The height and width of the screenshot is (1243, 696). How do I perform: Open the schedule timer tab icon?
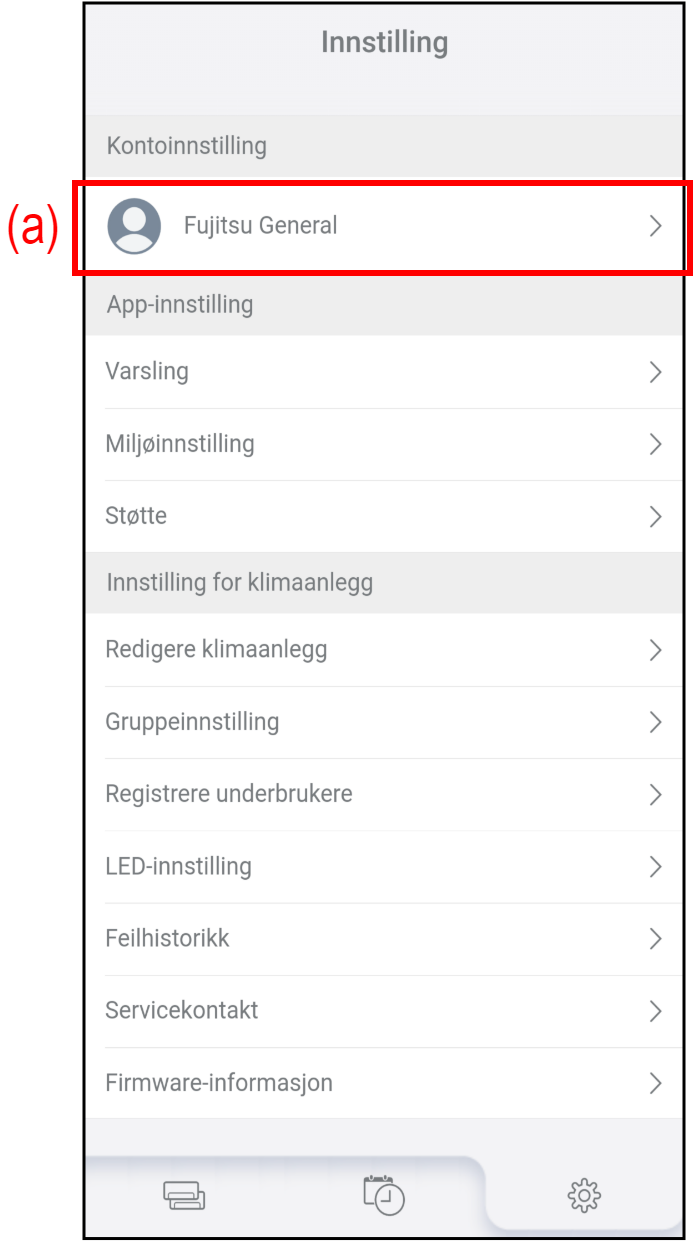click(384, 1195)
